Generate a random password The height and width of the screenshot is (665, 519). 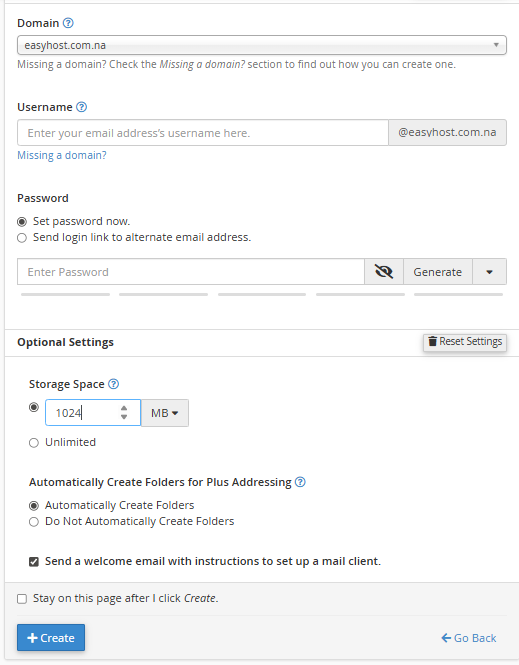438,271
